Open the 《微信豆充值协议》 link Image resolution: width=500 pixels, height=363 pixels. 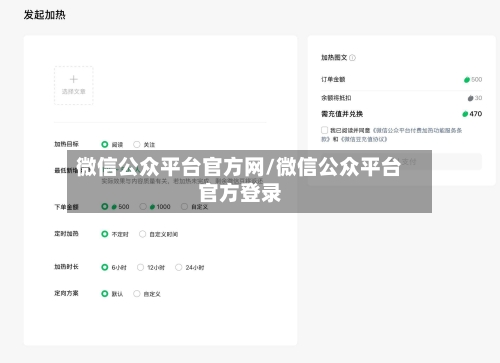(x=364, y=139)
